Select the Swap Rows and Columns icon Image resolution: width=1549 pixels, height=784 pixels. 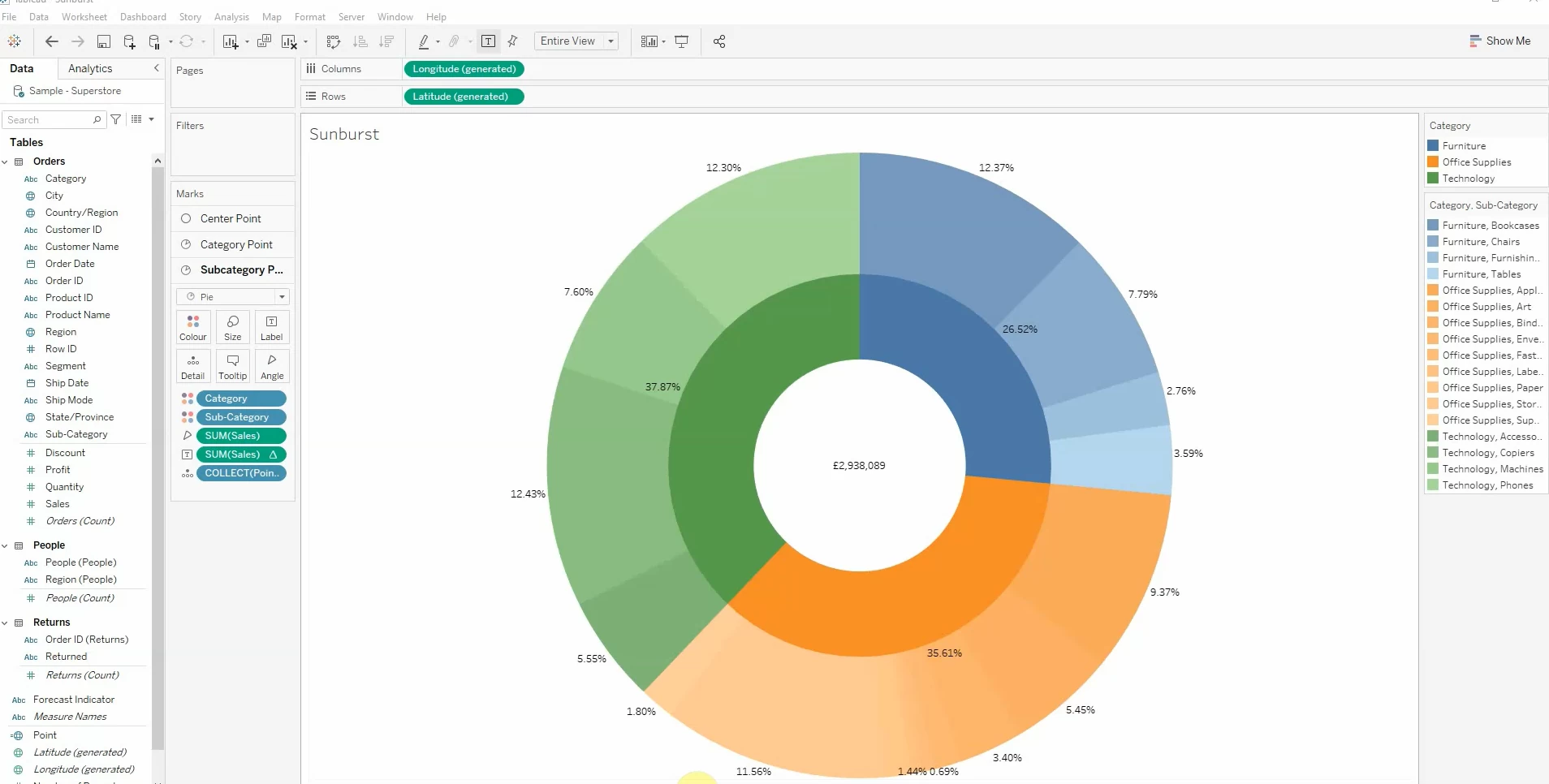pos(334,41)
